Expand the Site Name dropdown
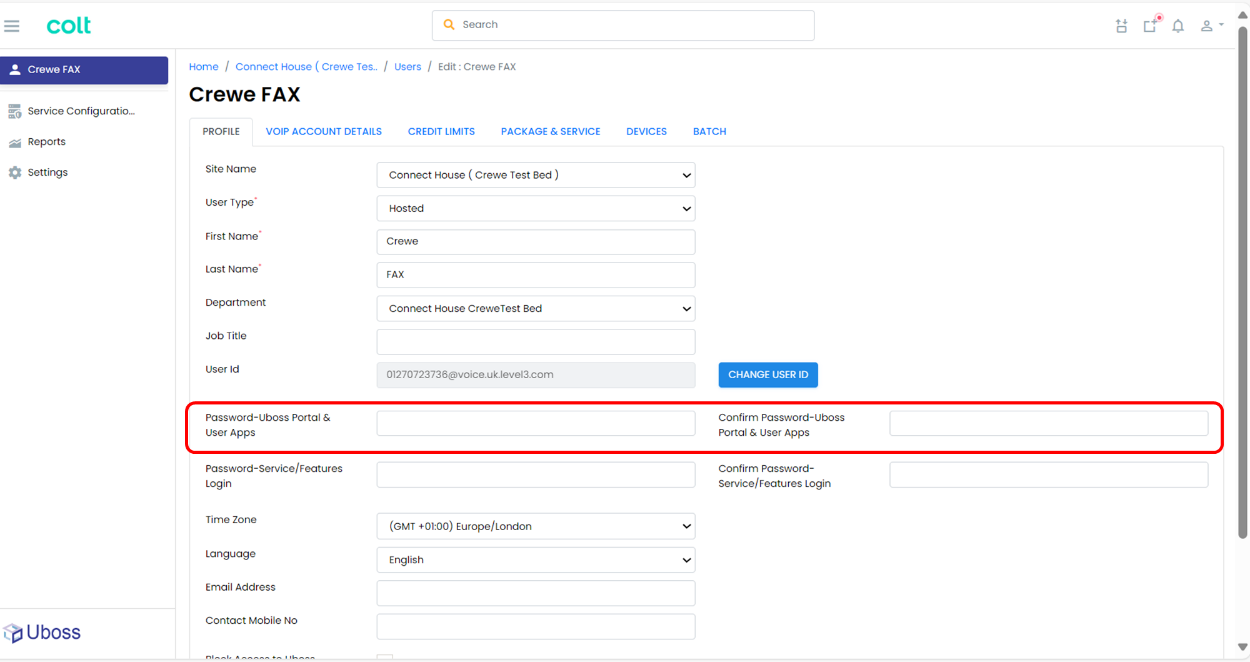The width and height of the screenshot is (1250, 662). 535,175
